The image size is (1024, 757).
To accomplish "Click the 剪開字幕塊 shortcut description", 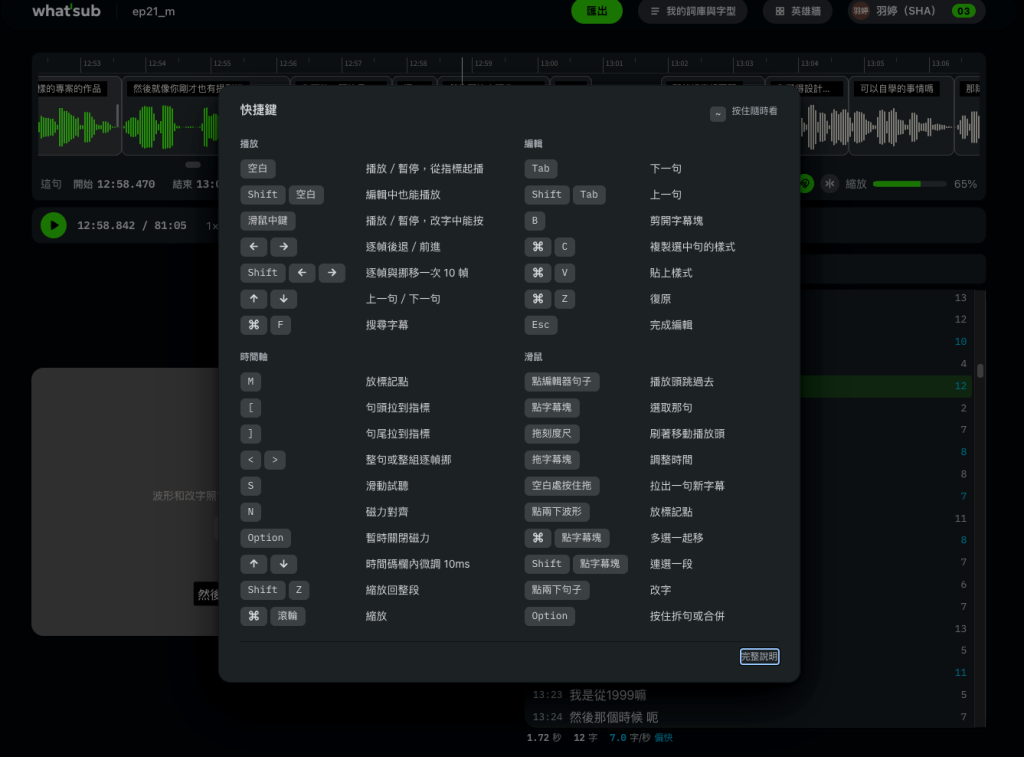I will point(676,221).
